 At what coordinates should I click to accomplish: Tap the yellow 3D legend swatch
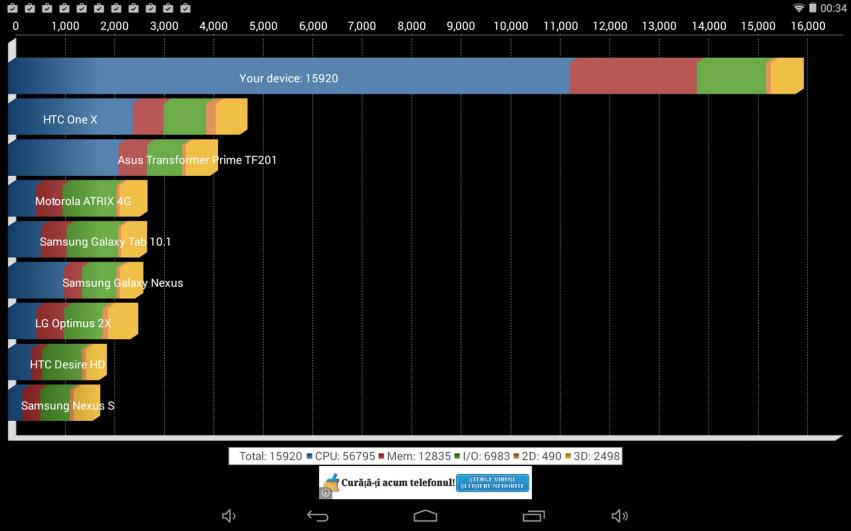tap(568, 456)
